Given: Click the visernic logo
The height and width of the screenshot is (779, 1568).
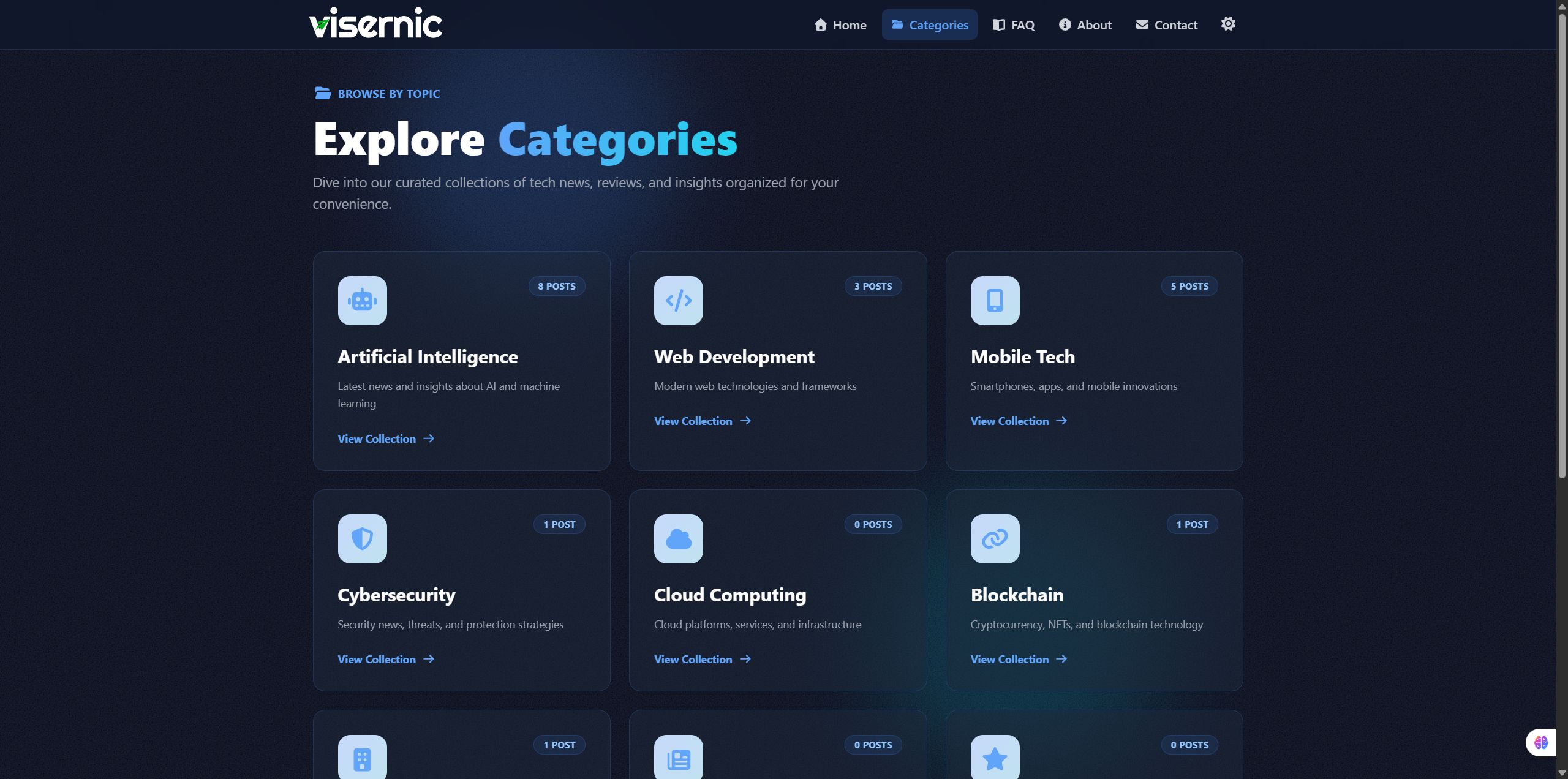Looking at the screenshot, I should point(375,24).
